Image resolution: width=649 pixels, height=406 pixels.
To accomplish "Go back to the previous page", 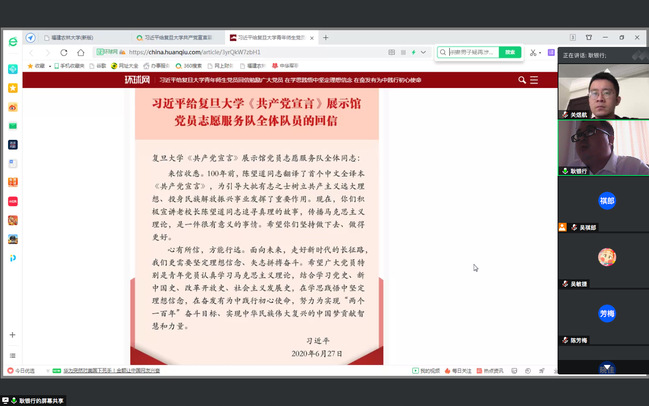I will click(31, 52).
